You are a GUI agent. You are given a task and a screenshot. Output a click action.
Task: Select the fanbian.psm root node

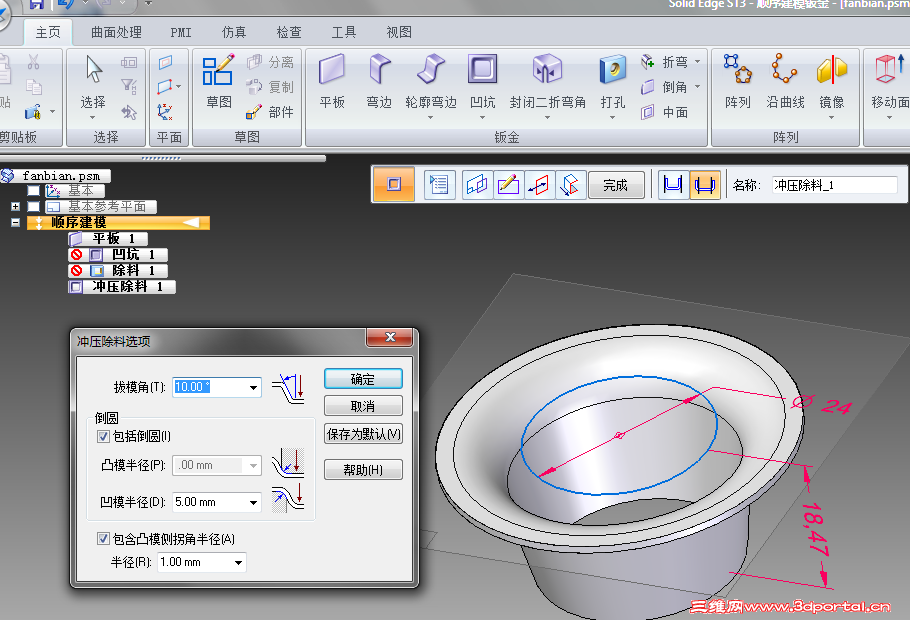pos(56,175)
